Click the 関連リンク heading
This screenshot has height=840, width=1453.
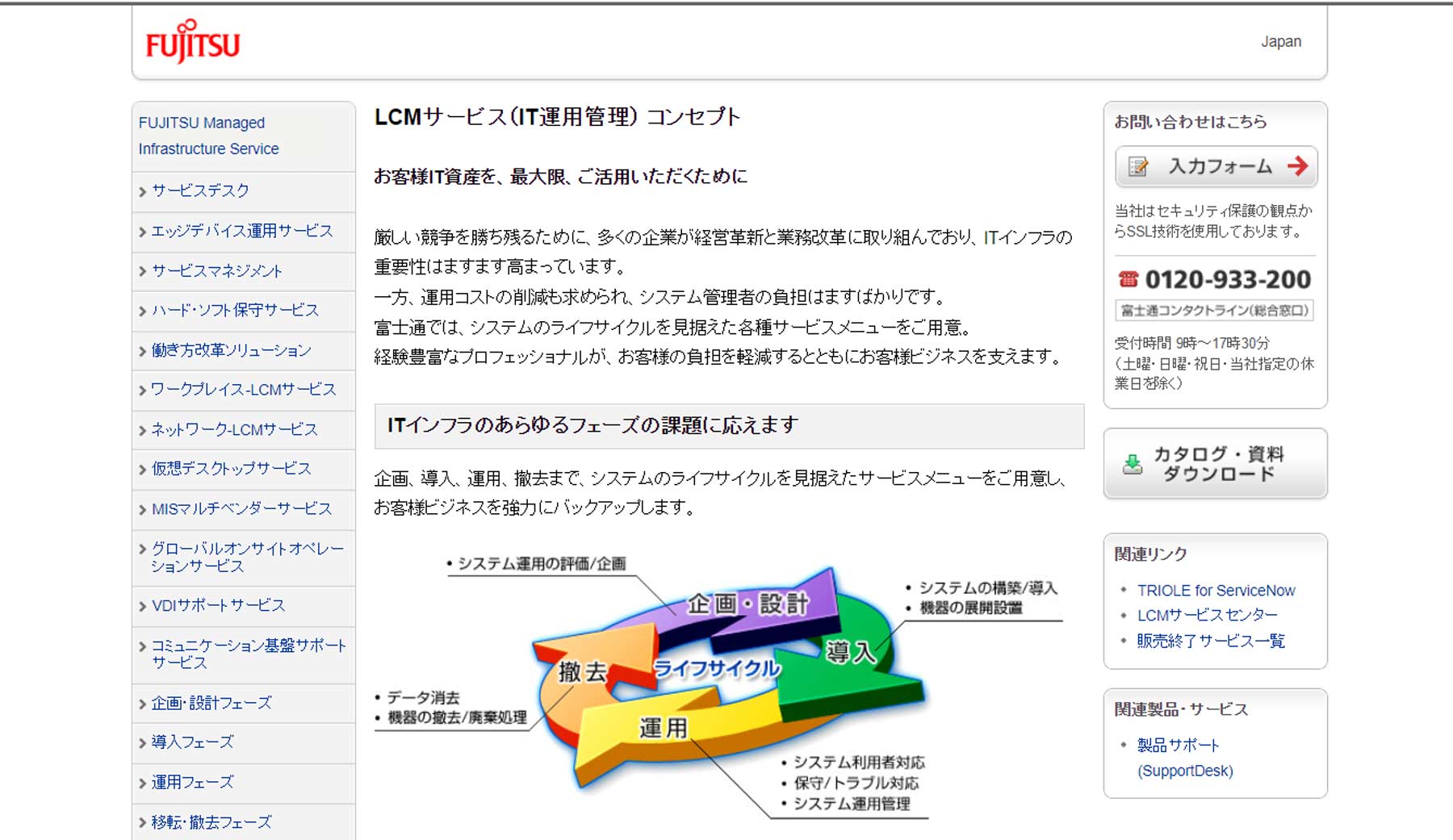coord(1150,554)
